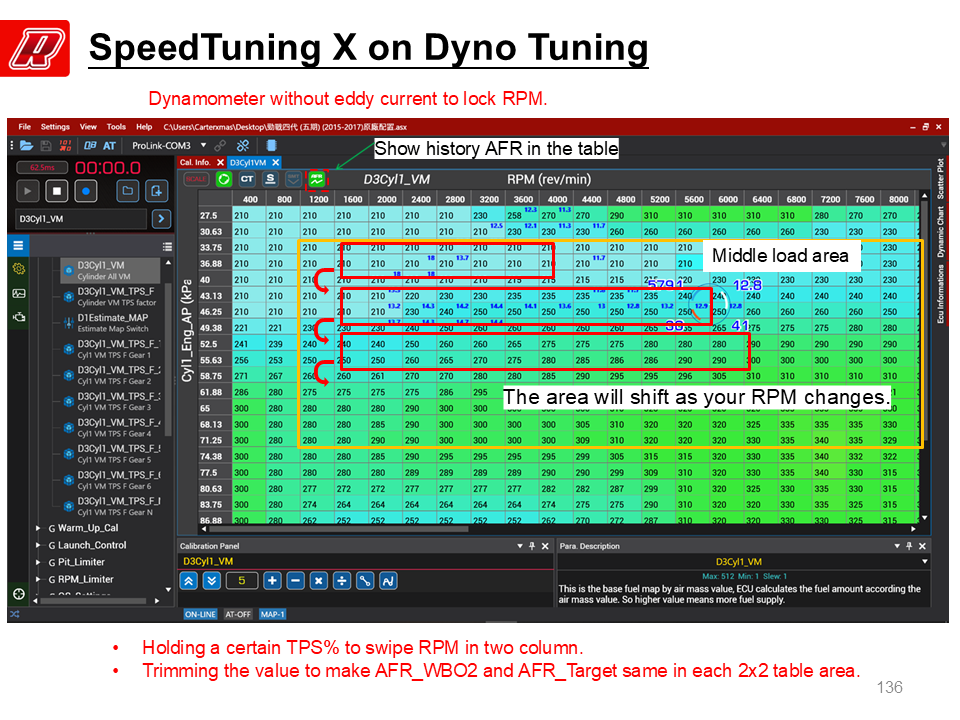Start playback with the play button
Screen dimensions: 960x720
click(x=28, y=191)
